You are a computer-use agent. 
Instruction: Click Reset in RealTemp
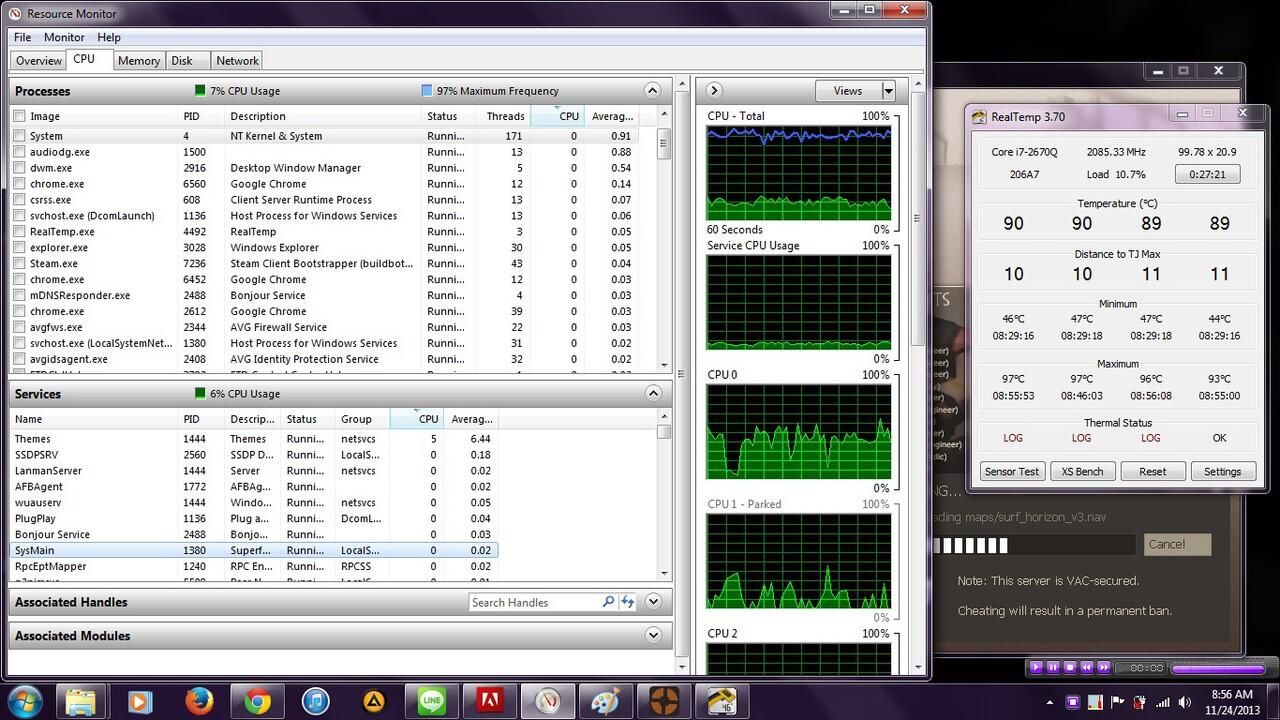[1152, 471]
